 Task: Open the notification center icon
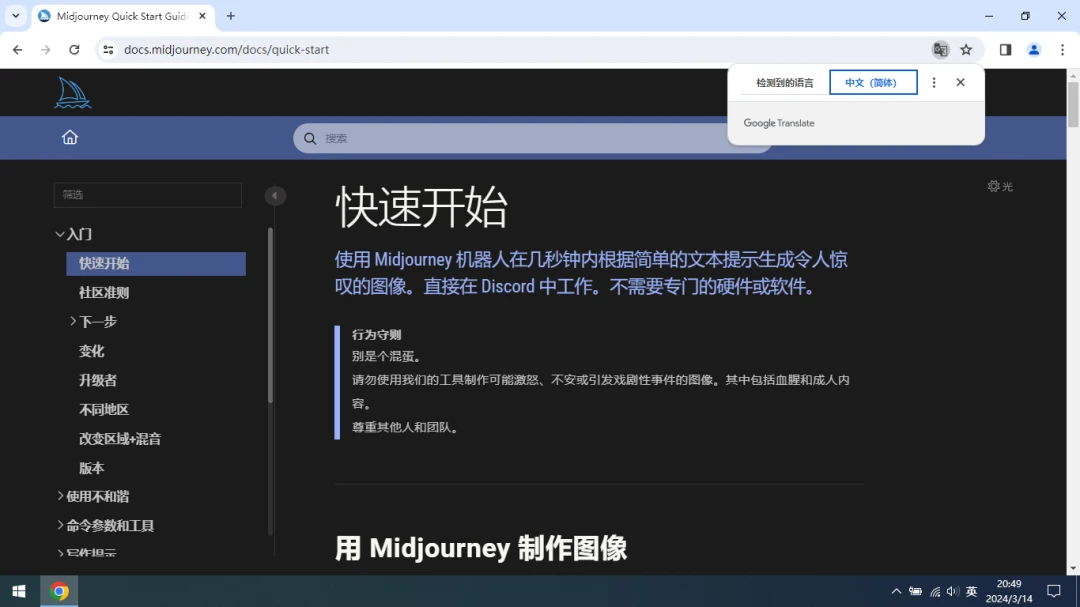click(1054, 591)
